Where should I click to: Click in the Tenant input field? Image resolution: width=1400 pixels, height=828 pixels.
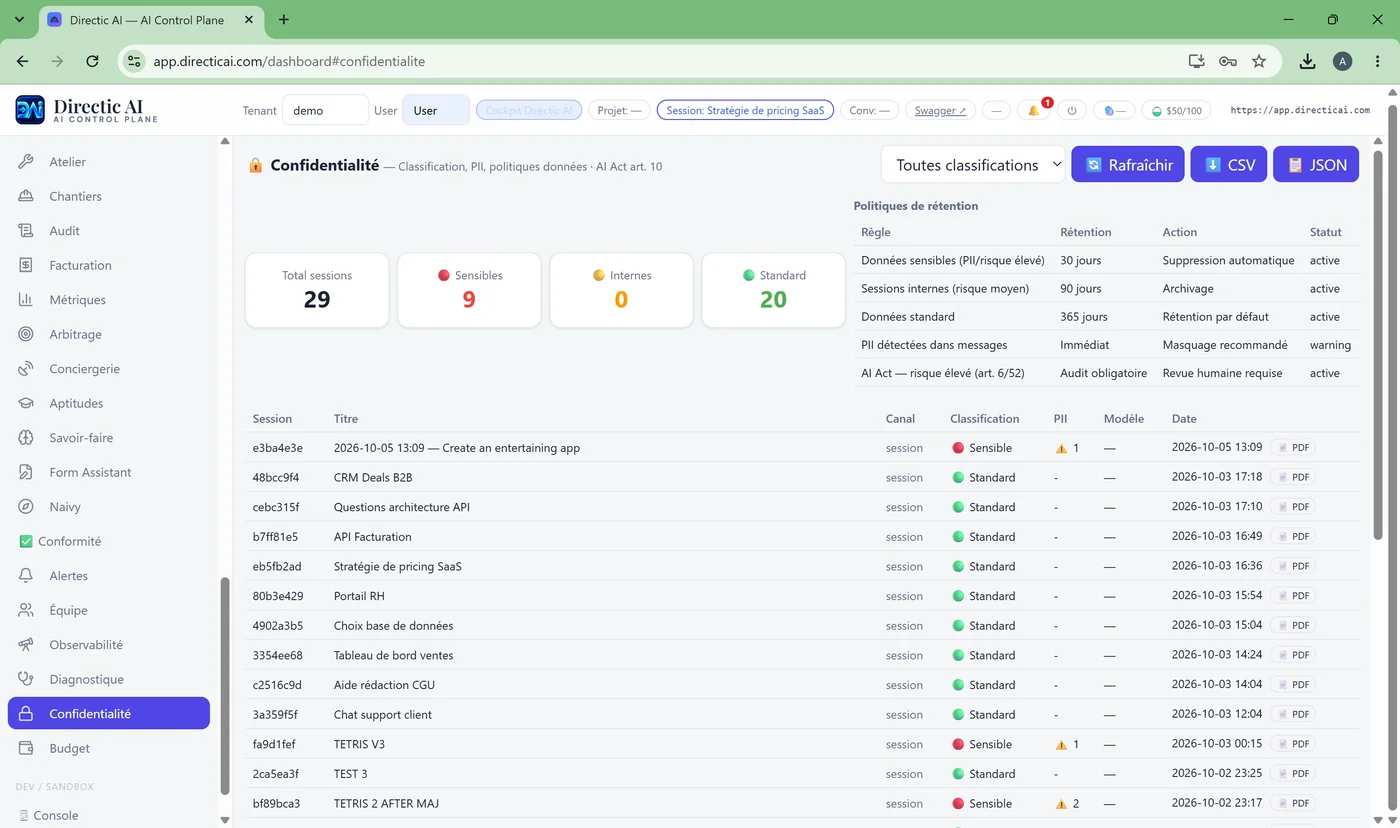(325, 110)
